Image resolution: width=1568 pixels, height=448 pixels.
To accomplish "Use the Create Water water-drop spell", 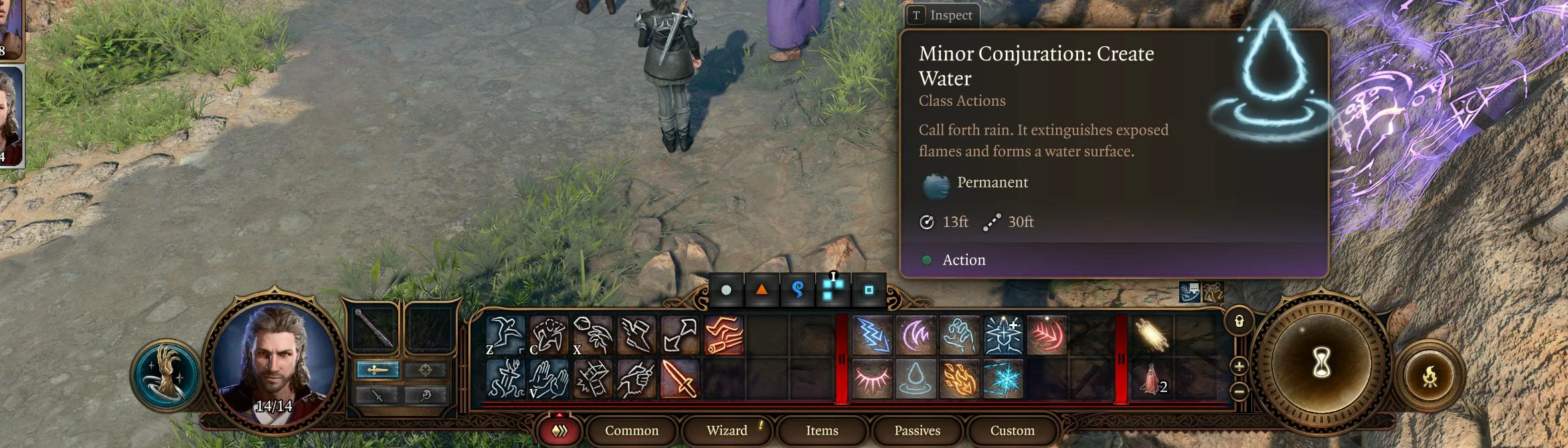I will click(x=915, y=378).
